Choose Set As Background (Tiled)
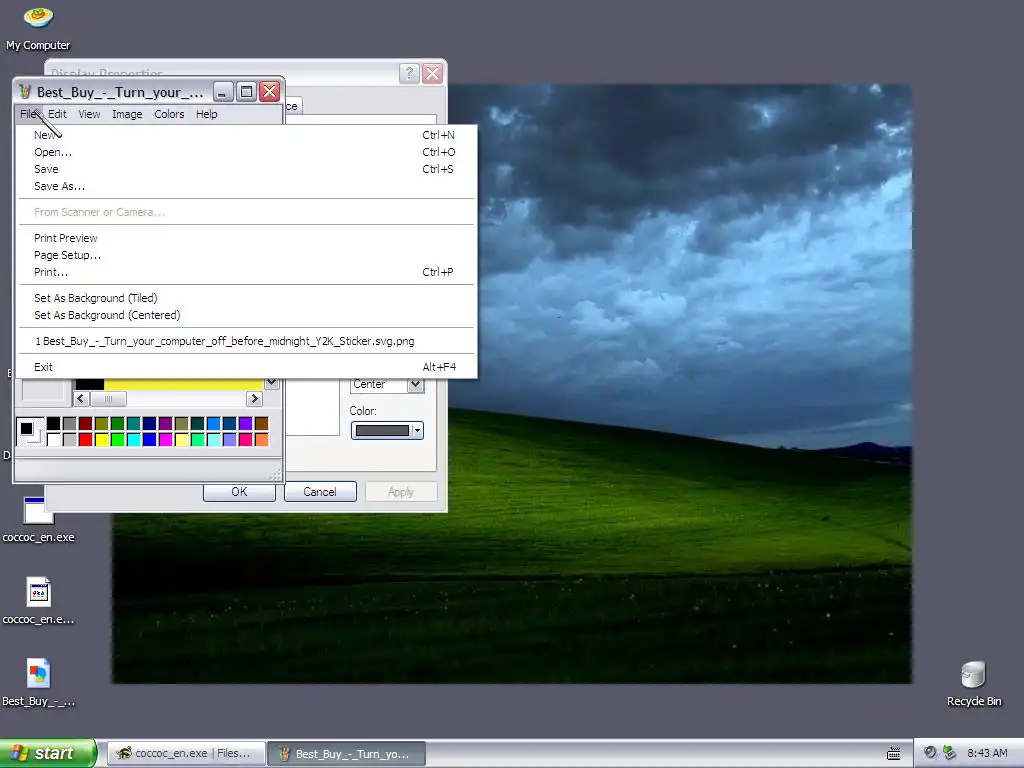This screenshot has width=1024, height=768. 246,298
